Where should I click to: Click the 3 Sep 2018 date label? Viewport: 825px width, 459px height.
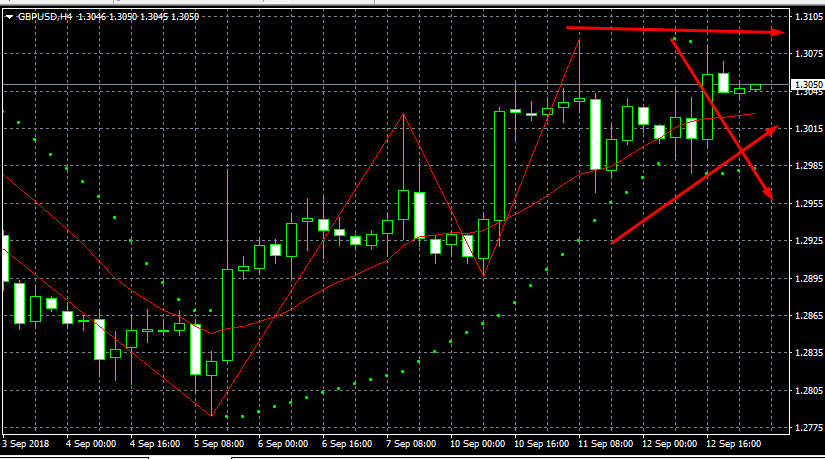(25, 444)
